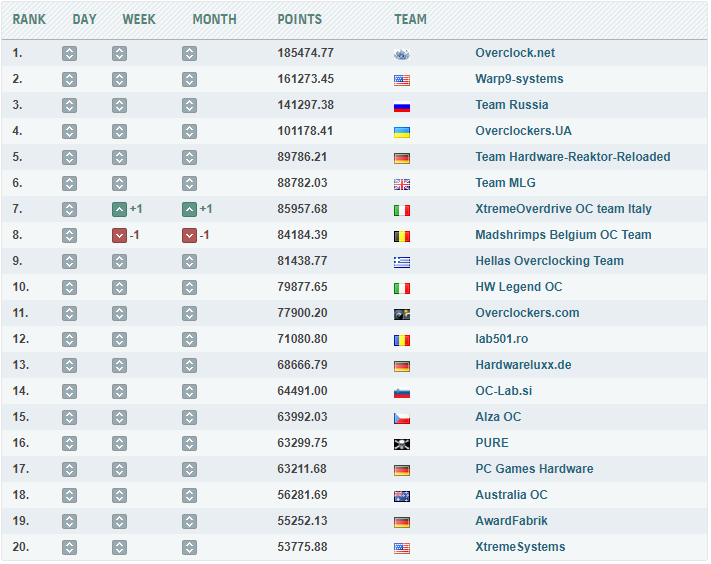Sort the table by POINTS column

pos(299,19)
